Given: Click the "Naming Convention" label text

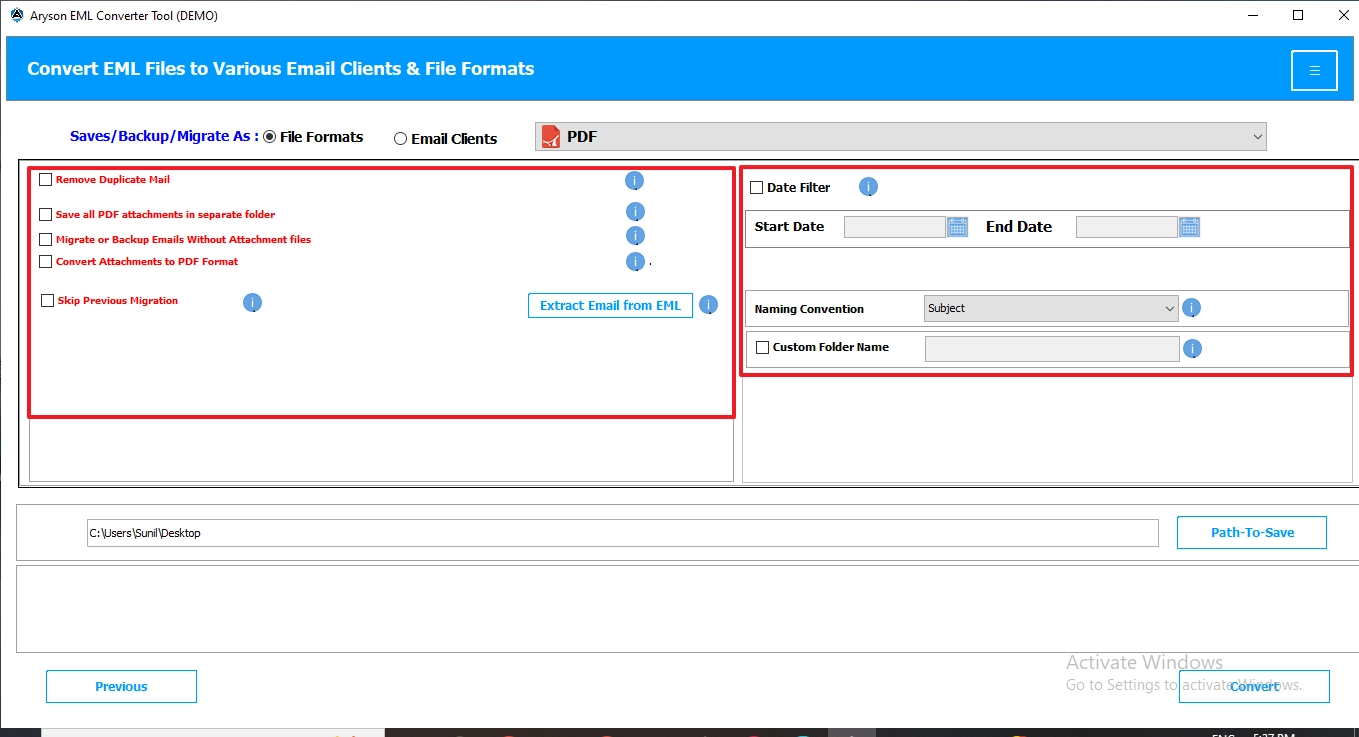Looking at the screenshot, I should tap(809, 309).
